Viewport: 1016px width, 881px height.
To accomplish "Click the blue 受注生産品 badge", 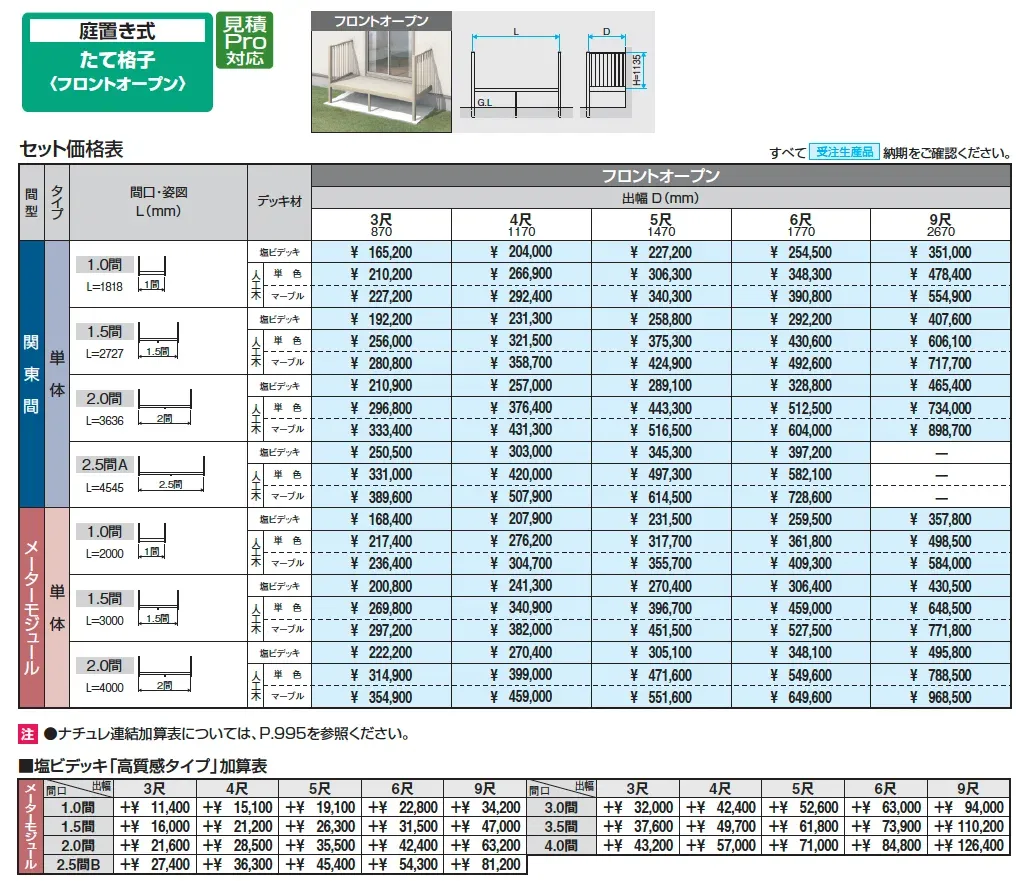I will (x=844, y=152).
